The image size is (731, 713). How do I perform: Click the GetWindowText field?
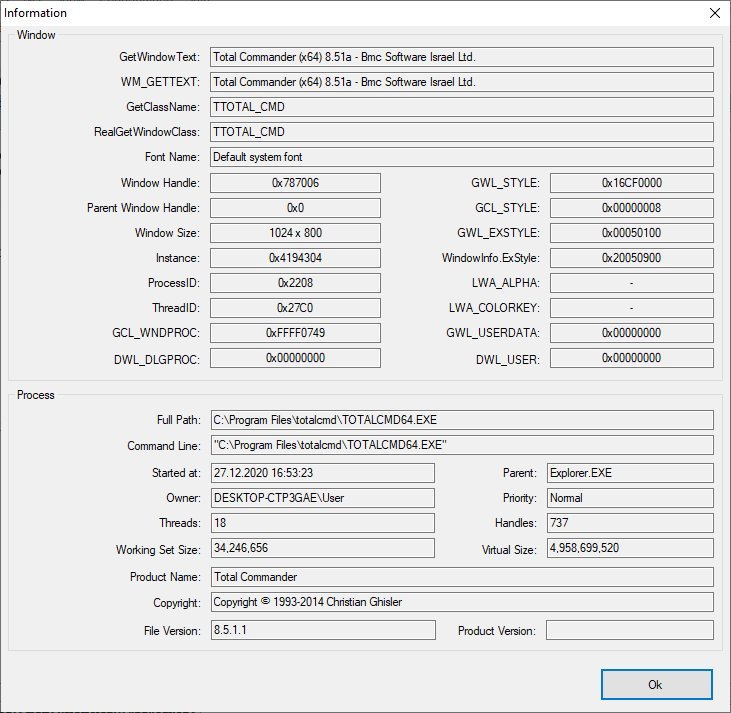(461, 57)
